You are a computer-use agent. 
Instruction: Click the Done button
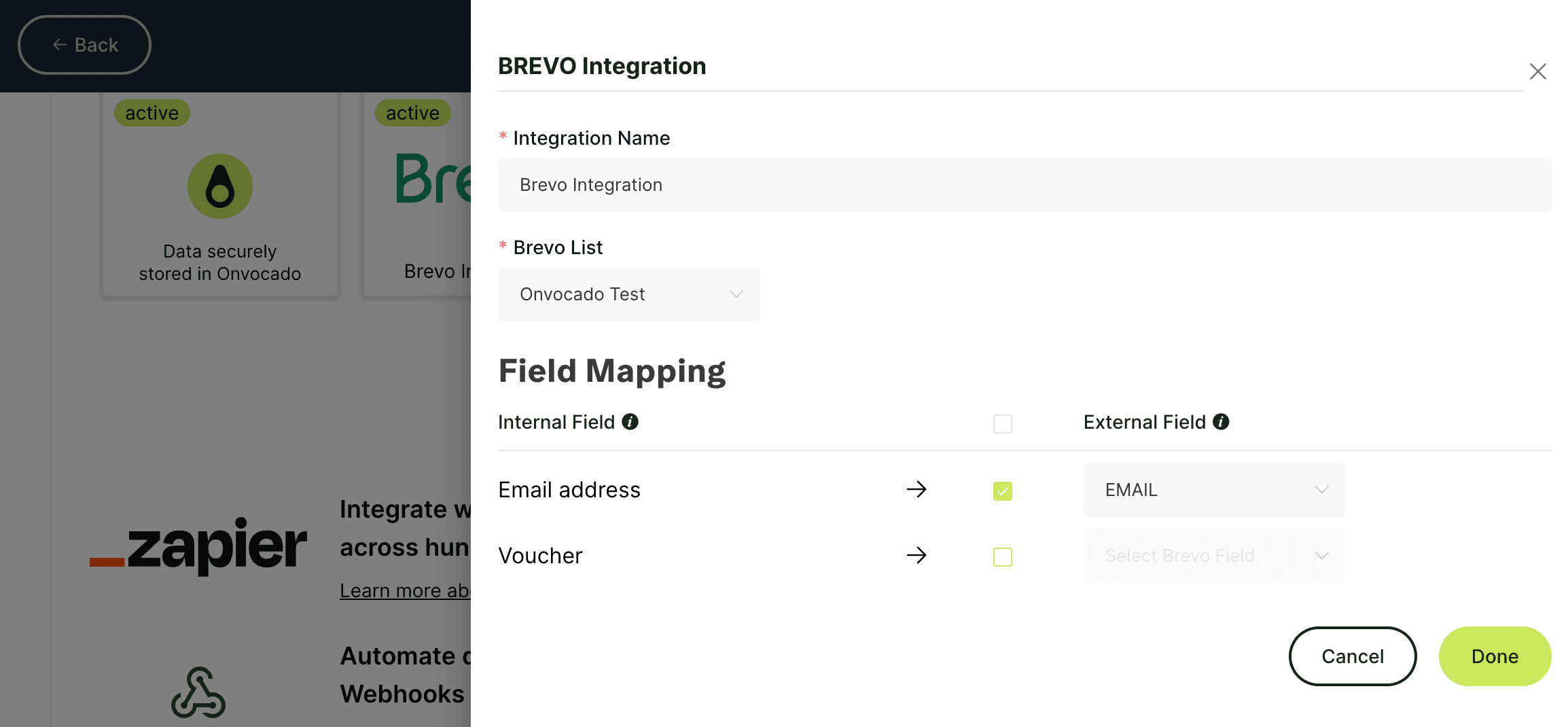[x=1495, y=656]
